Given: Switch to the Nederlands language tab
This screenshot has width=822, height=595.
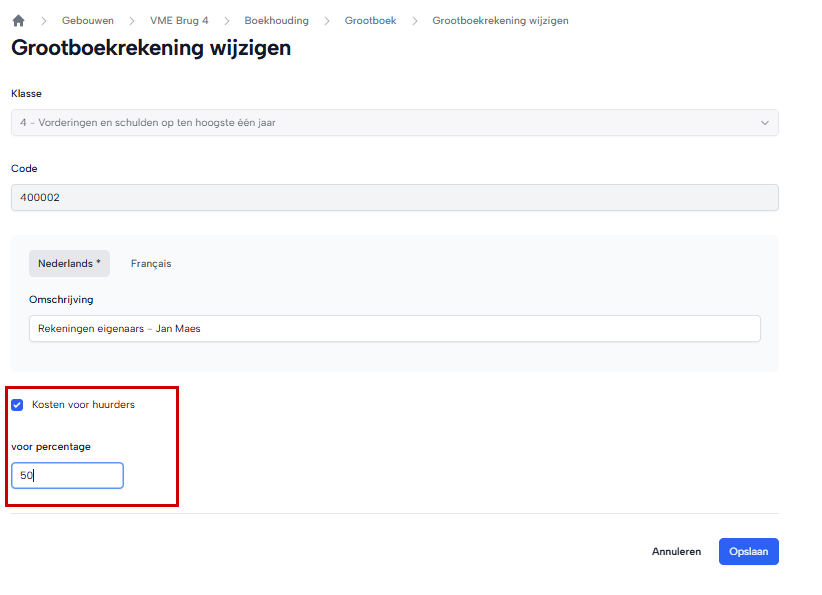Looking at the screenshot, I should coord(69,264).
